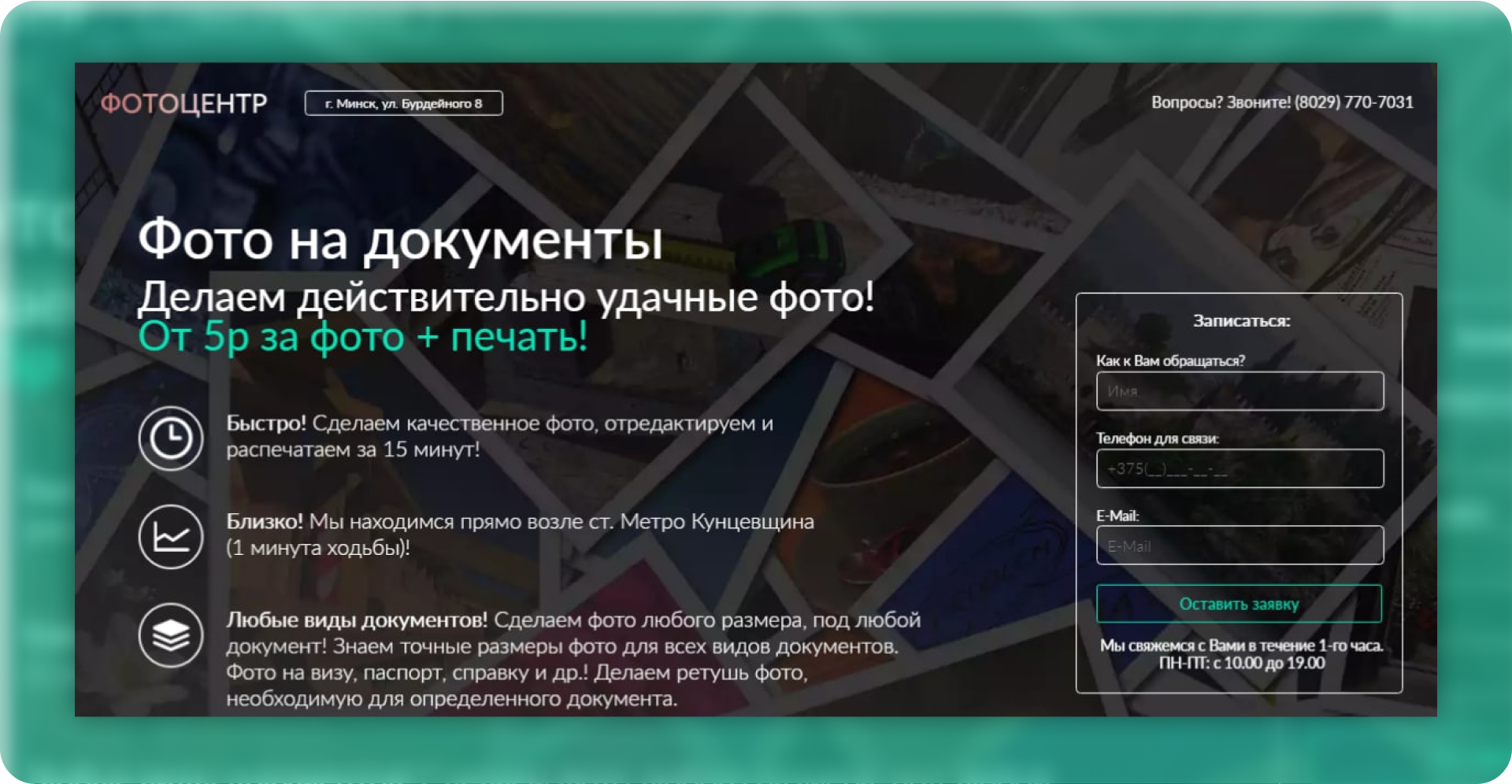Click the chart icon next to Близко!
The height and width of the screenshot is (784, 1512).
[x=171, y=537]
